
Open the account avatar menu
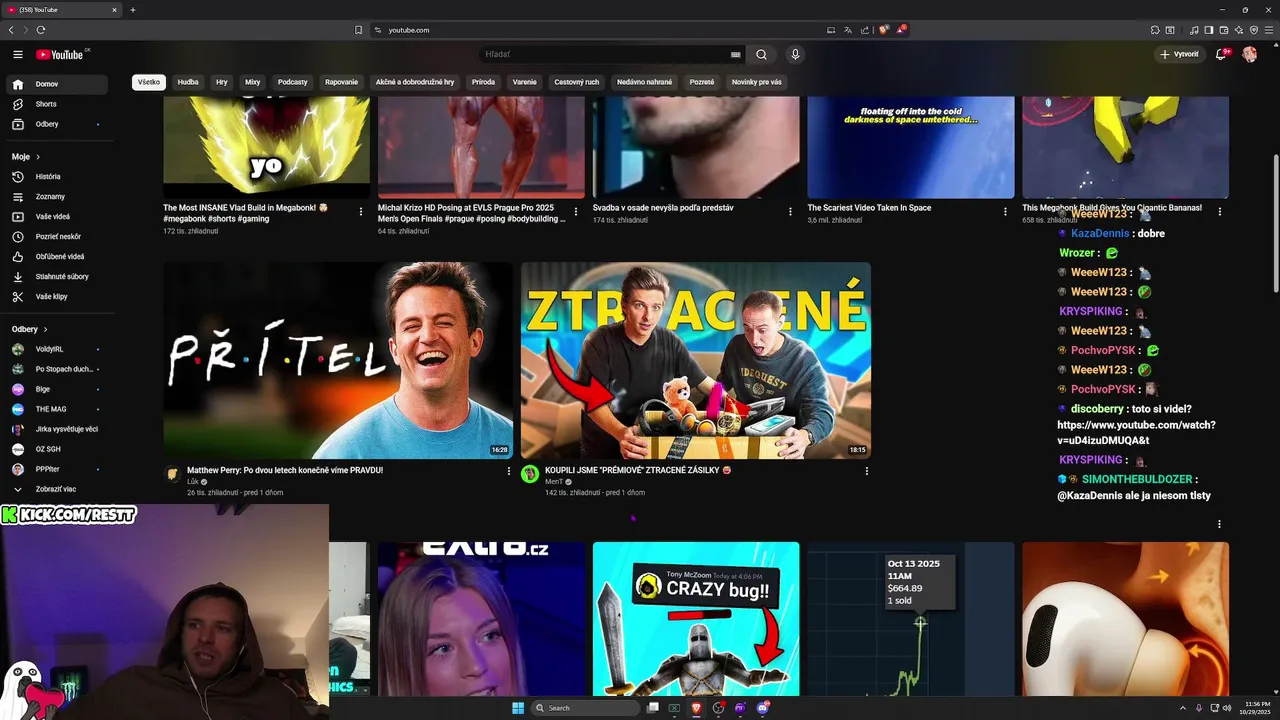point(1249,54)
